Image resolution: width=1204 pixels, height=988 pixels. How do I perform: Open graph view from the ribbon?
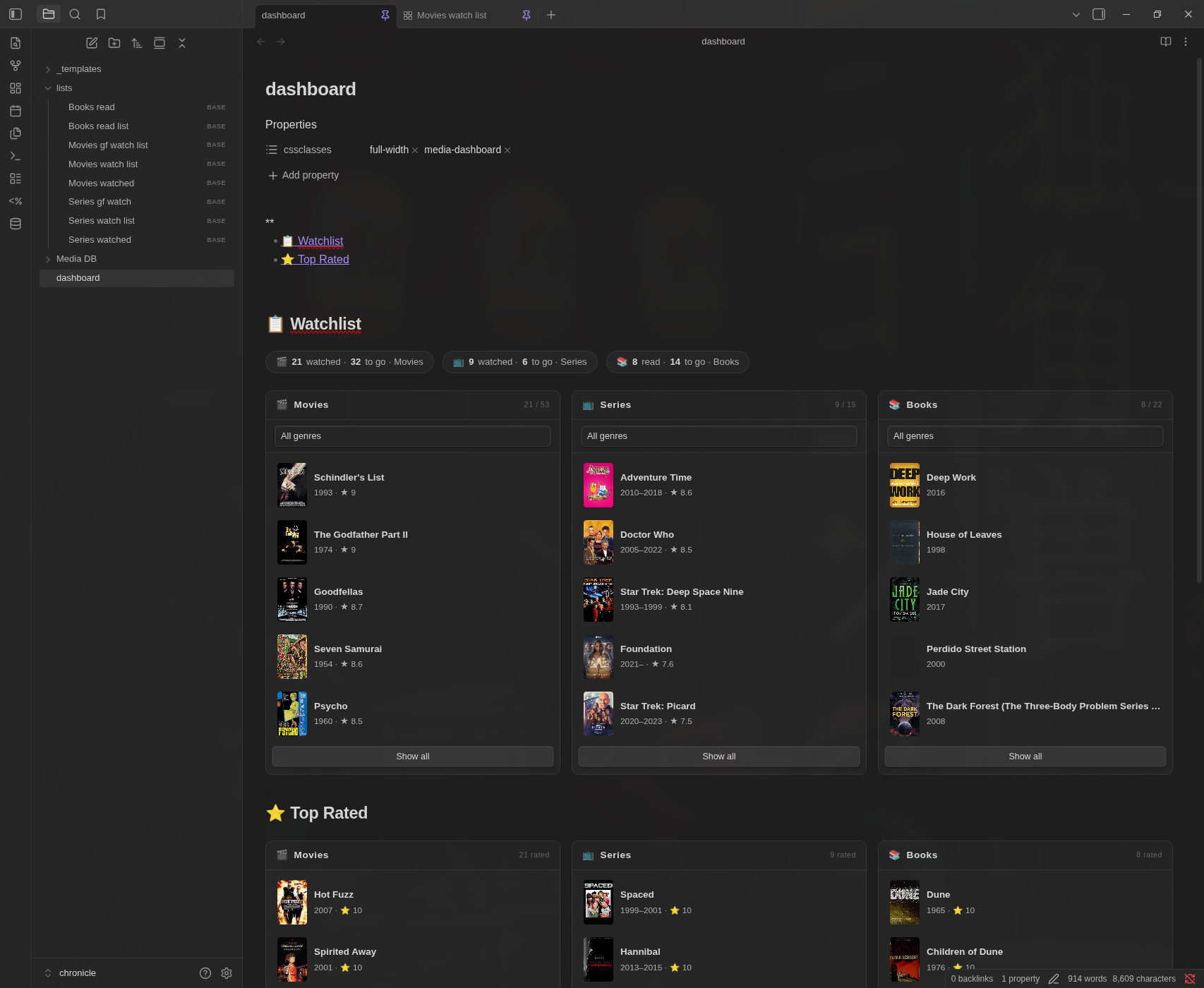pos(16,66)
